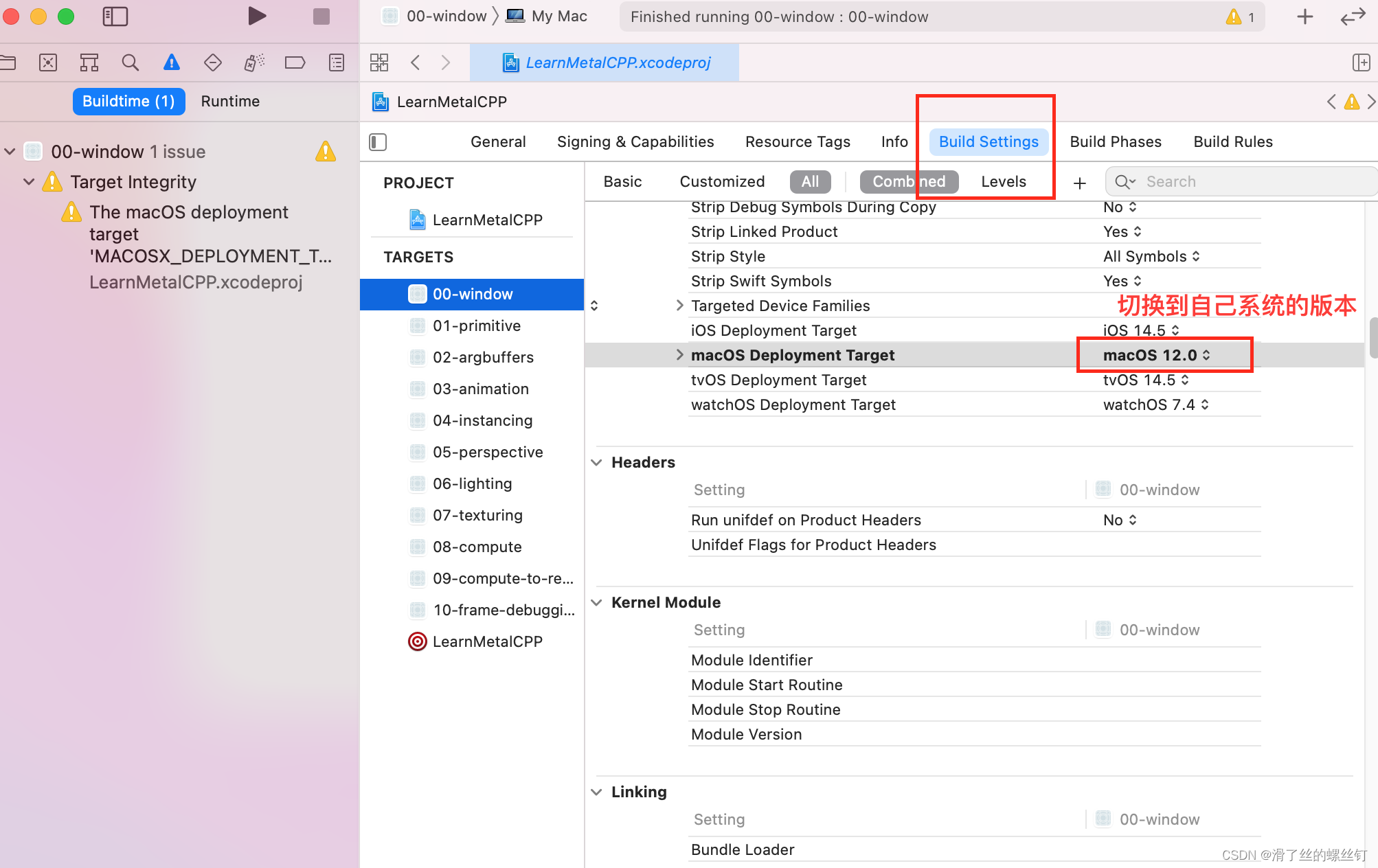Image resolution: width=1378 pixels, height=868 pixels.
Task: Change watchOS Deployment Target value
Action: (x=1156, y=404)
